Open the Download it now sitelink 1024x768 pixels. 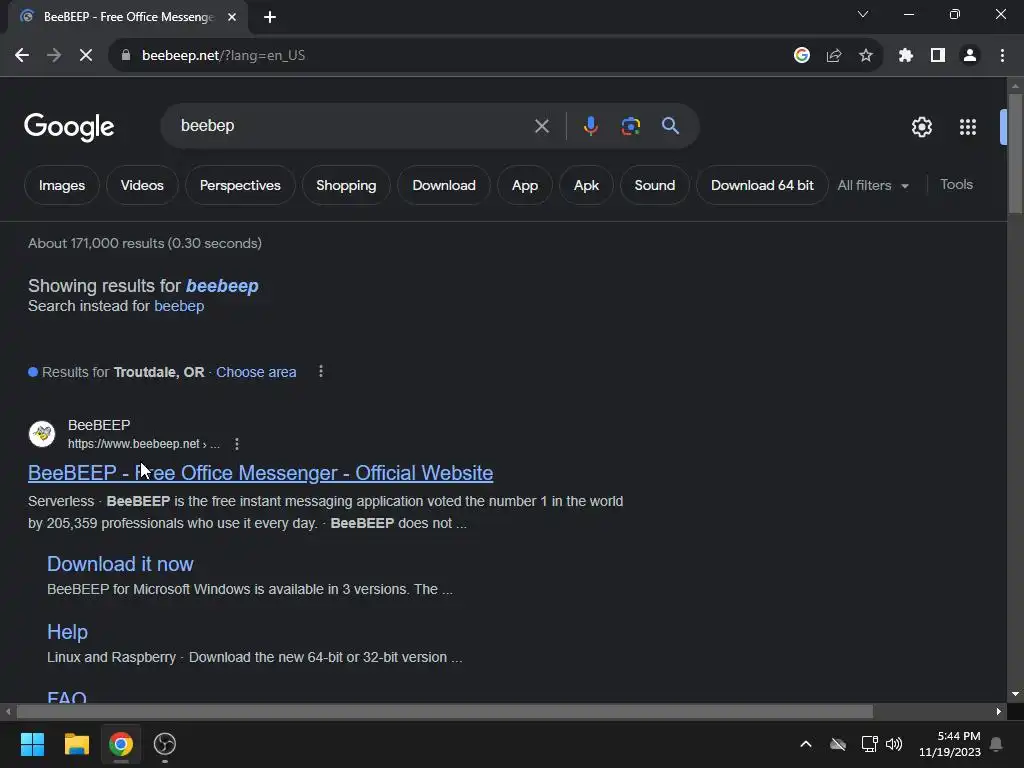pyautogui.click(x=120, y=564)
